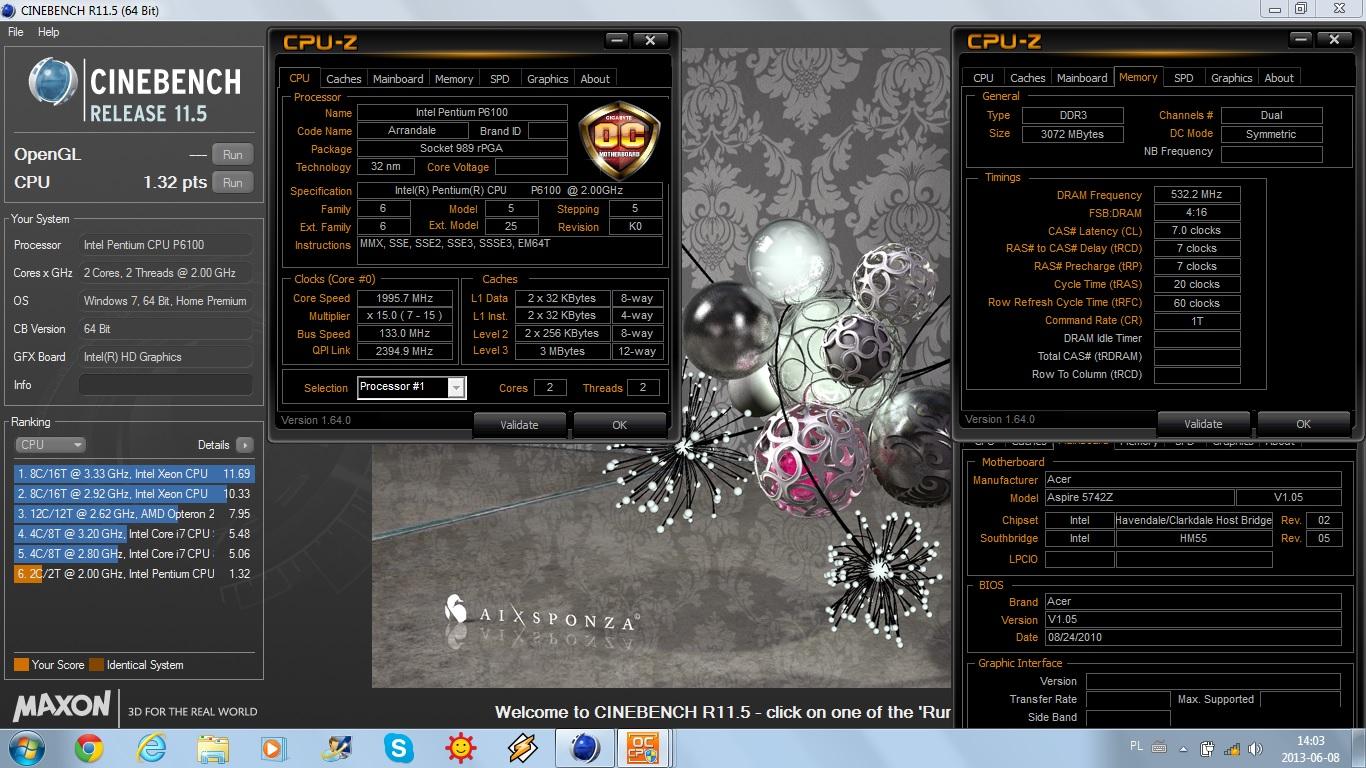
Task: Open Memory tab in left CPU-Z window
Action: point(454,79)
